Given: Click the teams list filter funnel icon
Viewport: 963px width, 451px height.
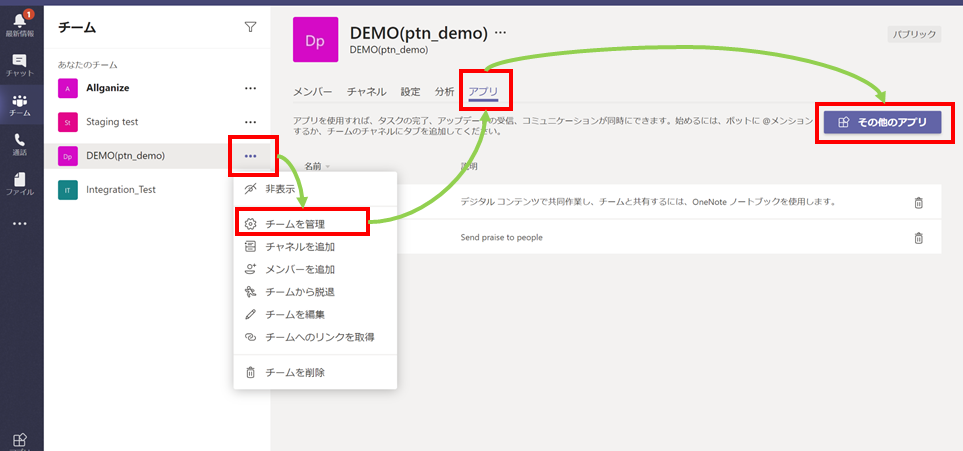Looking at the screenshot, I should click(x=250, y=26).
